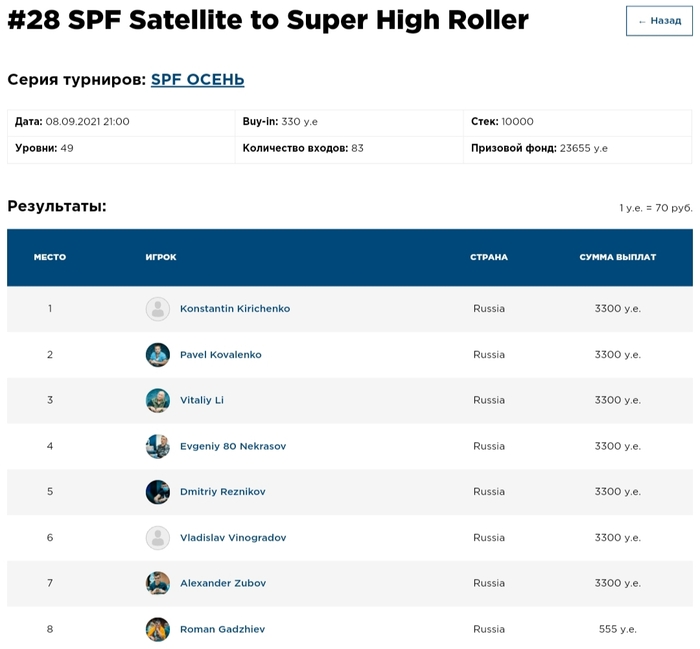This screenshot has width=700, height=649.
Task: Select the Vladislav Vinogradov name link
Action: [x=233, y=538]
